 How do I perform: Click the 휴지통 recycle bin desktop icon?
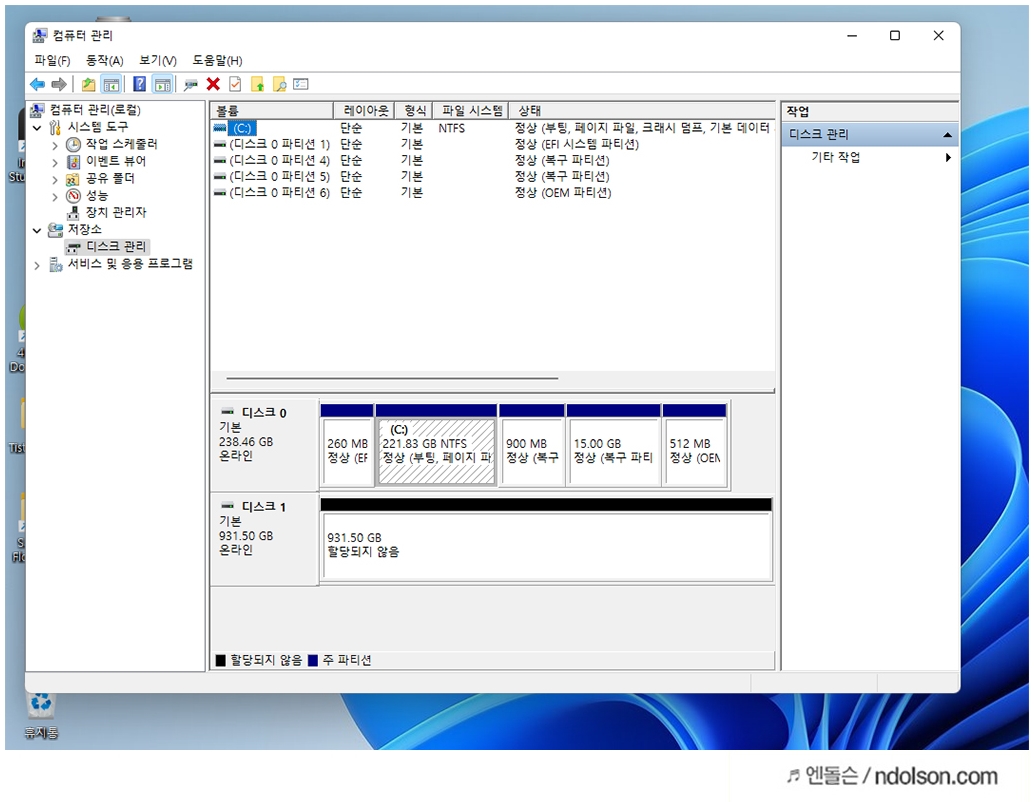click(x=41, y=704)
